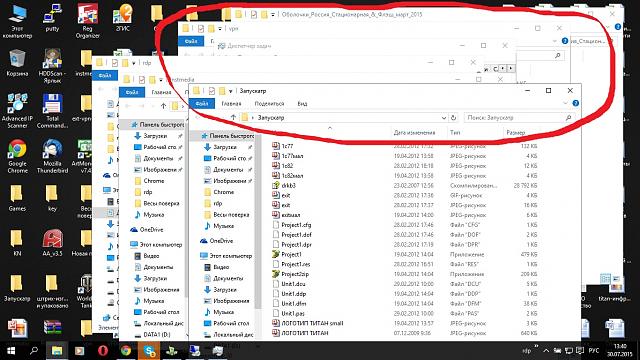Open Advanced IP Scanner shortcut
The width and height of the screenshot is (640, 360).
tap(17, 111)
